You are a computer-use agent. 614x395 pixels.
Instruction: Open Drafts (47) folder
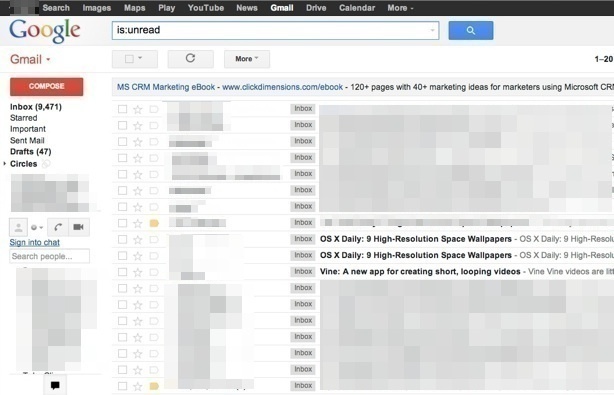pos(31,152)
